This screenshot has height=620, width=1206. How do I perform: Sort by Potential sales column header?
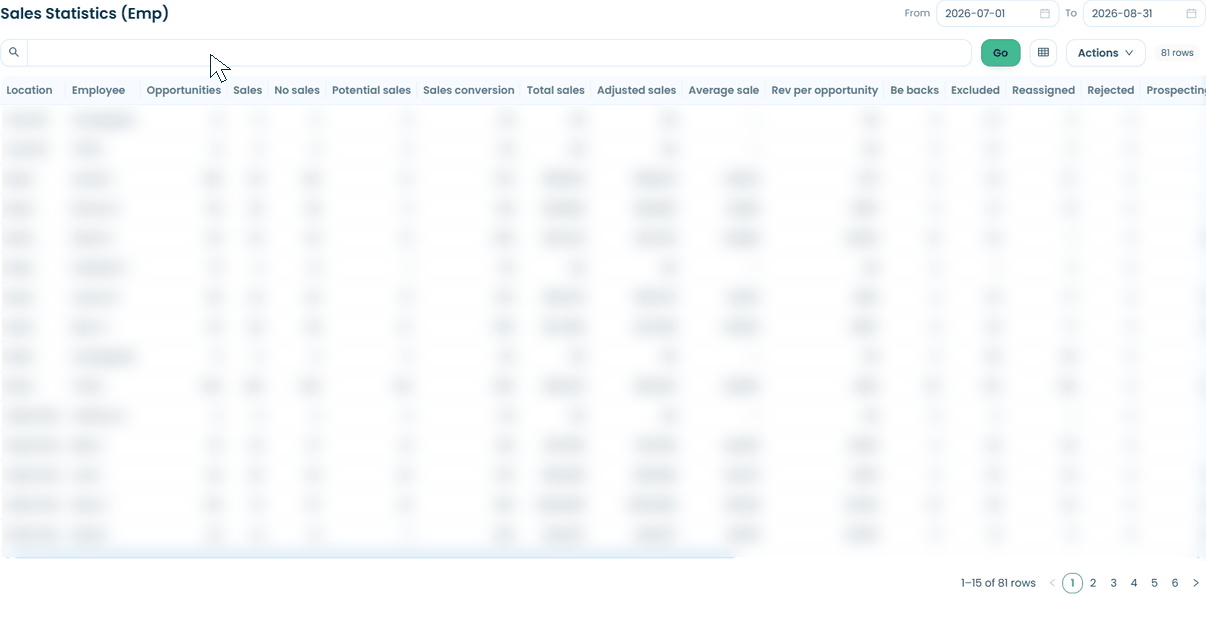[371, 90]
